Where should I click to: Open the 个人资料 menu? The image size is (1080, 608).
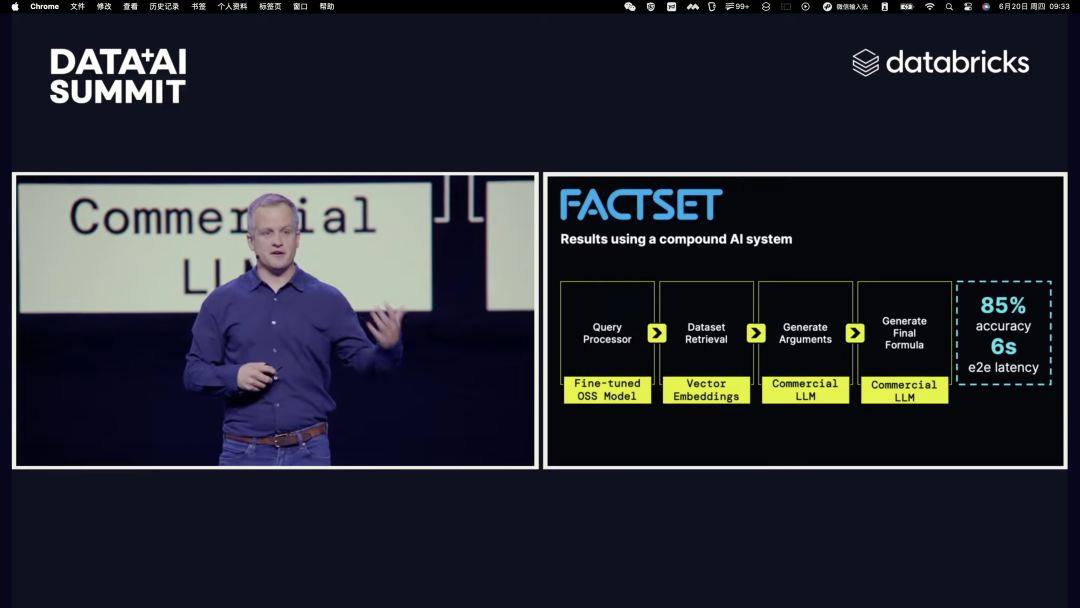[232, 6]
